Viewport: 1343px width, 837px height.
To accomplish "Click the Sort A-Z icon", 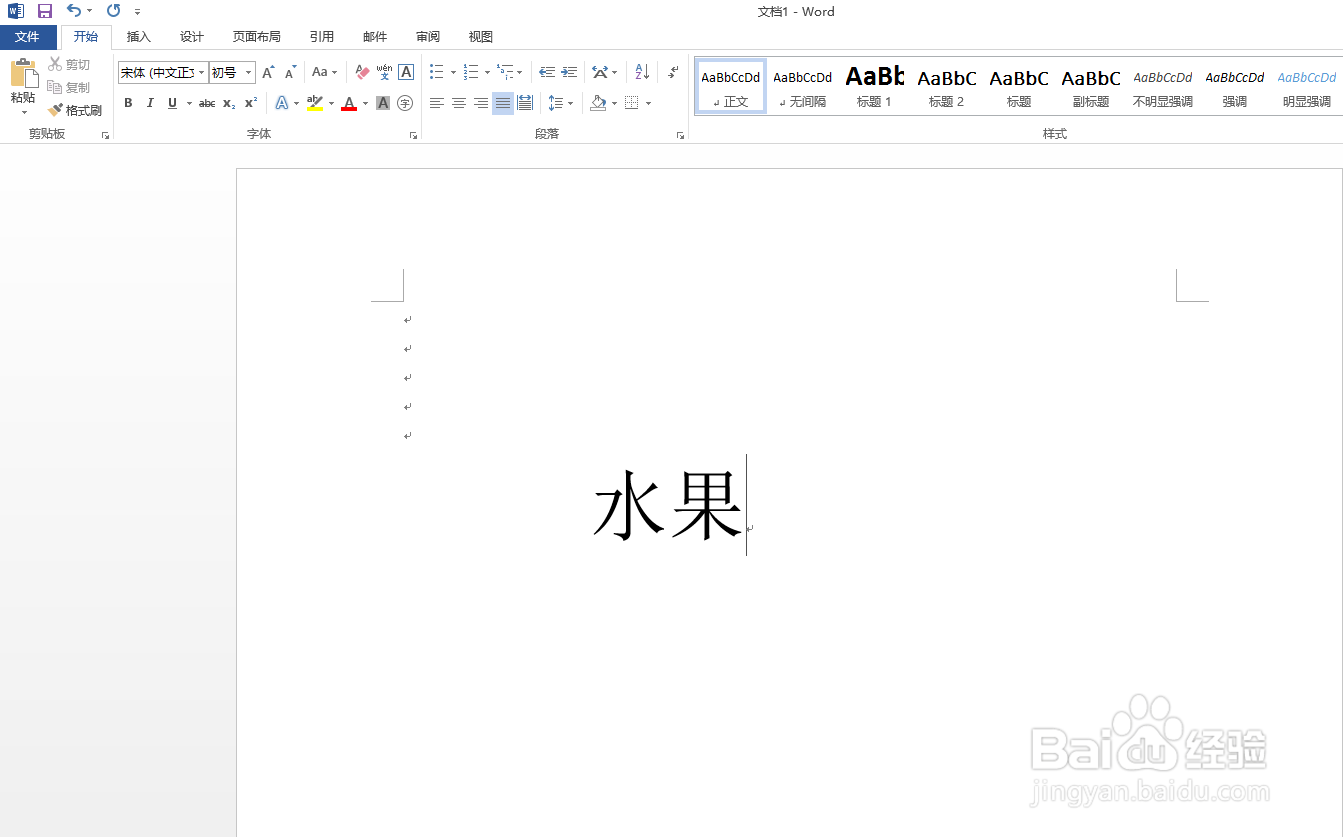I will tap(642, 72).
